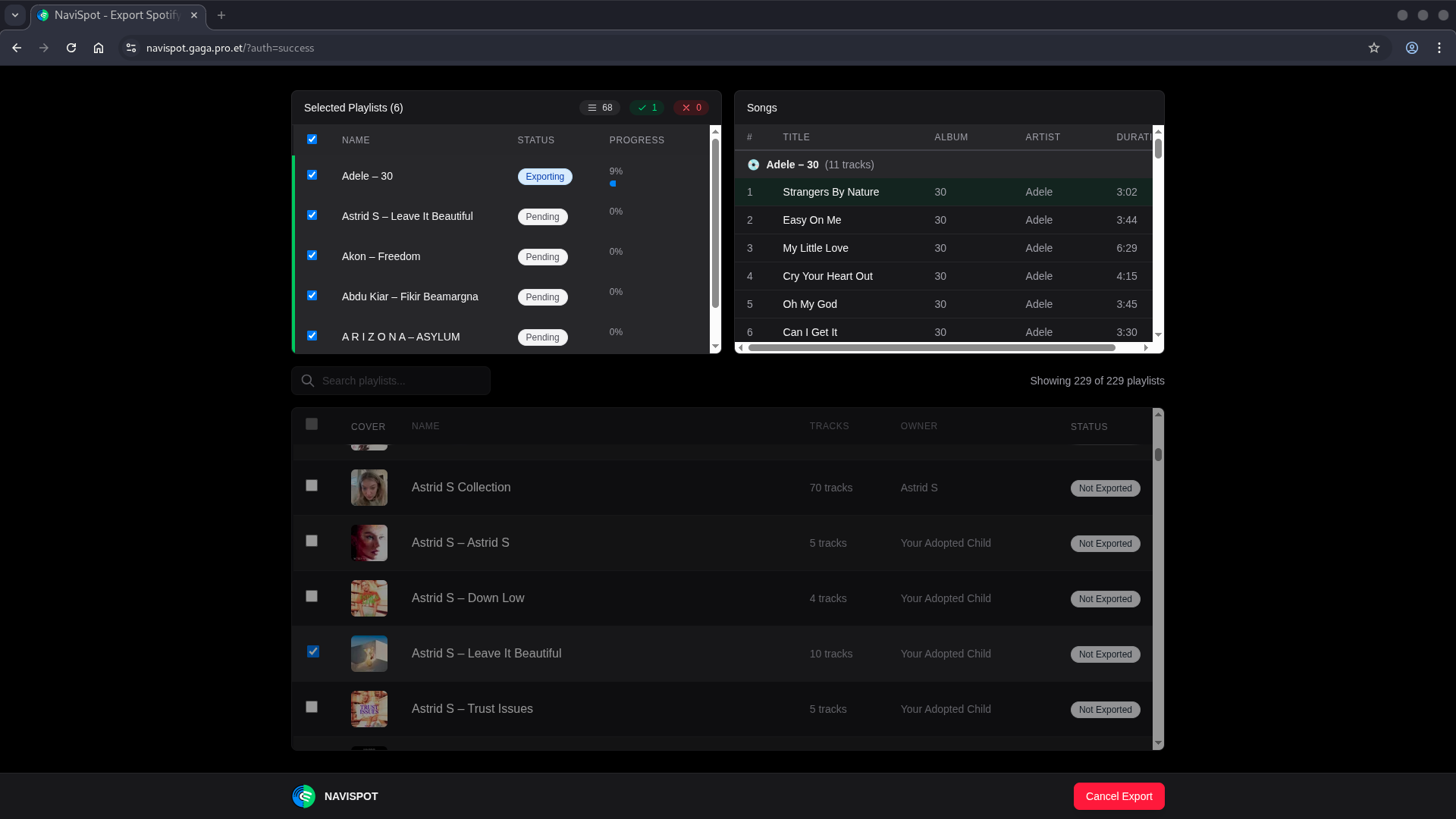Viewport: 1456px width, 819px height.
Task: Enable the Astrid S Collection checkbox
Action: (x=312, y=485)
